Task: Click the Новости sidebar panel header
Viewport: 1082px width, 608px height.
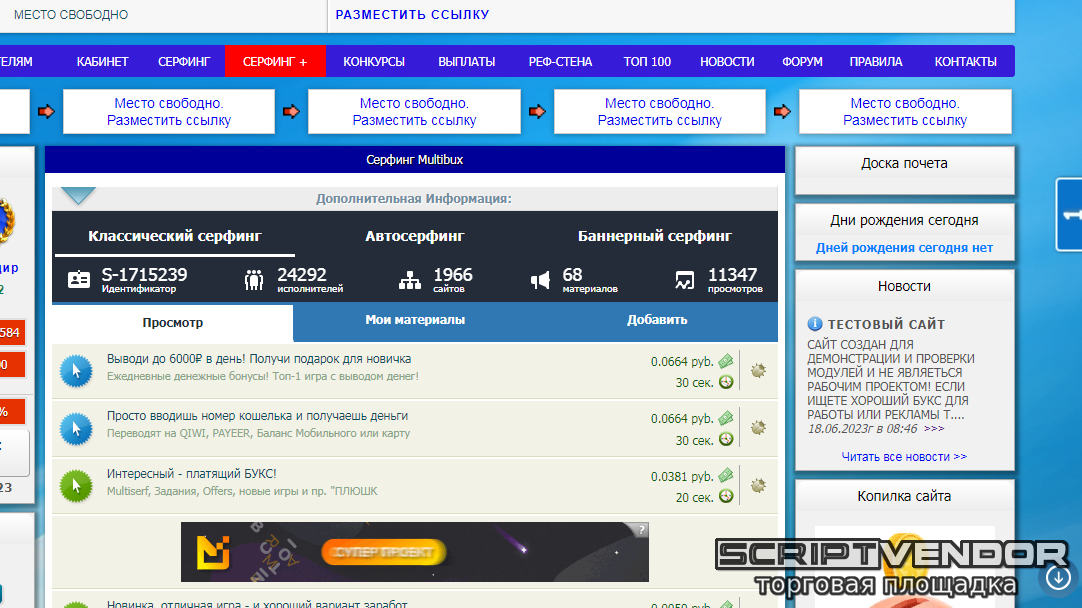Action: (x=904, y=286)
